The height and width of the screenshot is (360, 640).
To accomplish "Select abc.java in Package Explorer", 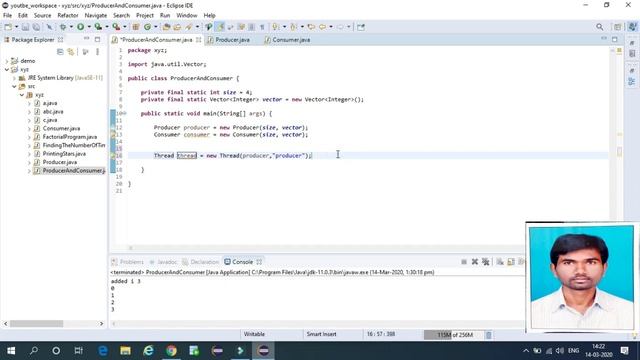I will click(53, 111).
